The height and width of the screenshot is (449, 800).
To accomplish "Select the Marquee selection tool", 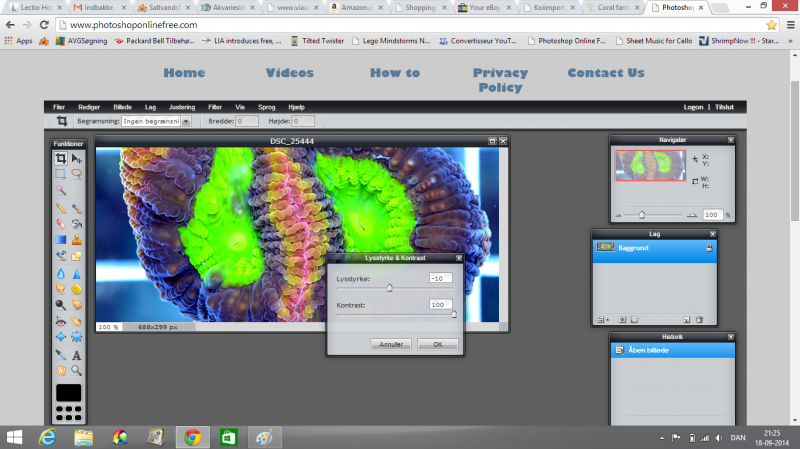I will tap(61, 173).
